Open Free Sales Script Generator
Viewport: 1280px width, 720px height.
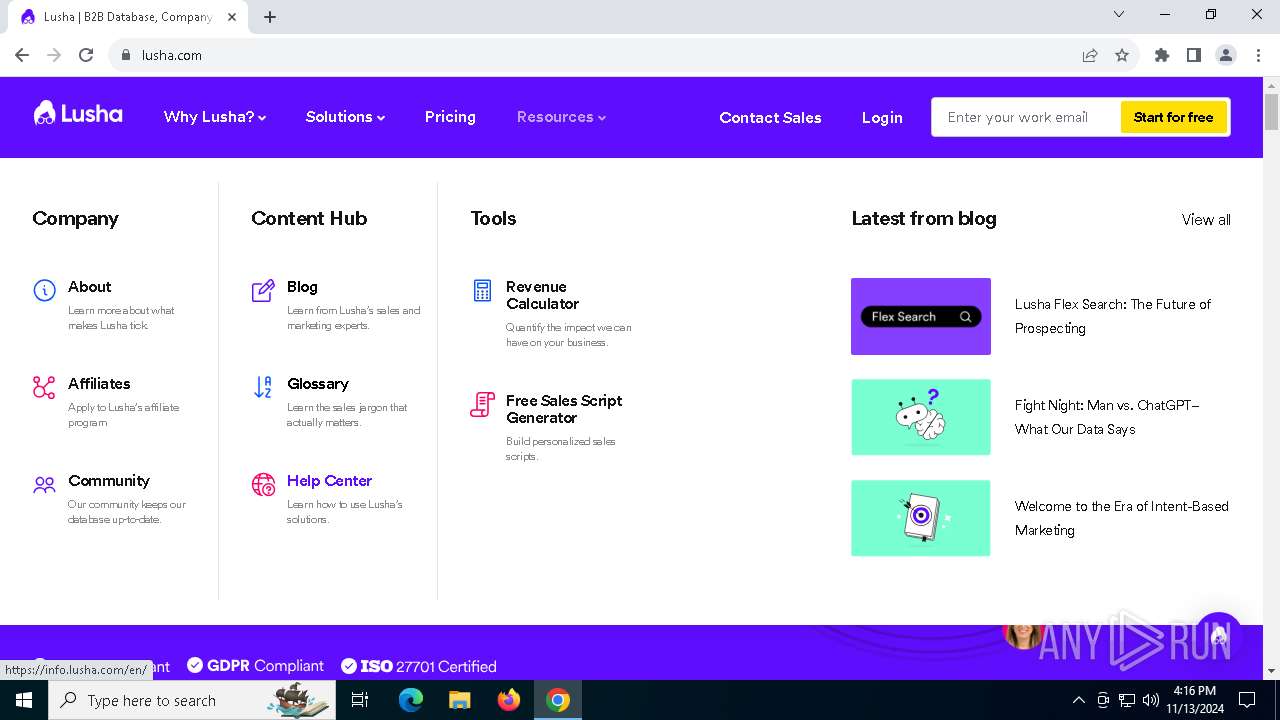point(564,409)
